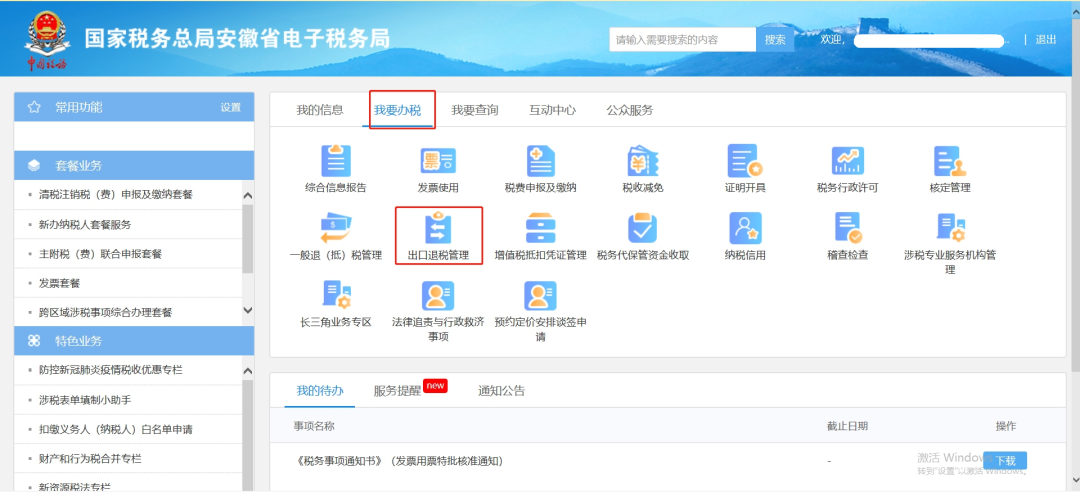Open 核定管理 icon

[950, 162]
